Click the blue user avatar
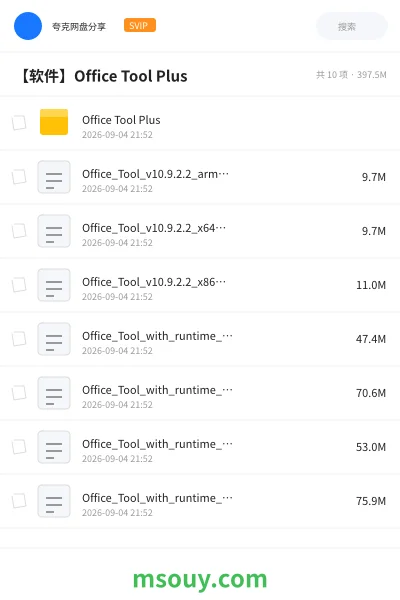Viewport: 400px width, 600px height. [x=28, y=26]
